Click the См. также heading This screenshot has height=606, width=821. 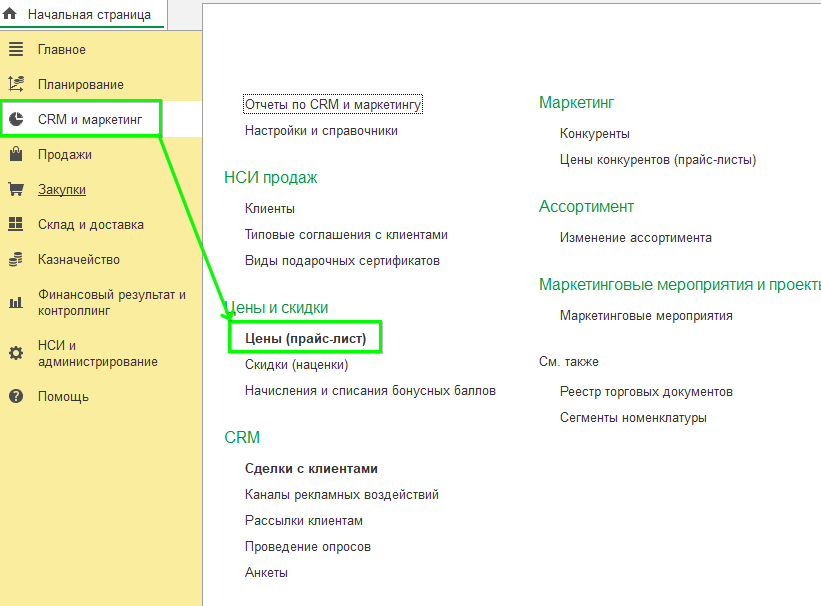pyautogui.click(x=569, y=362)
